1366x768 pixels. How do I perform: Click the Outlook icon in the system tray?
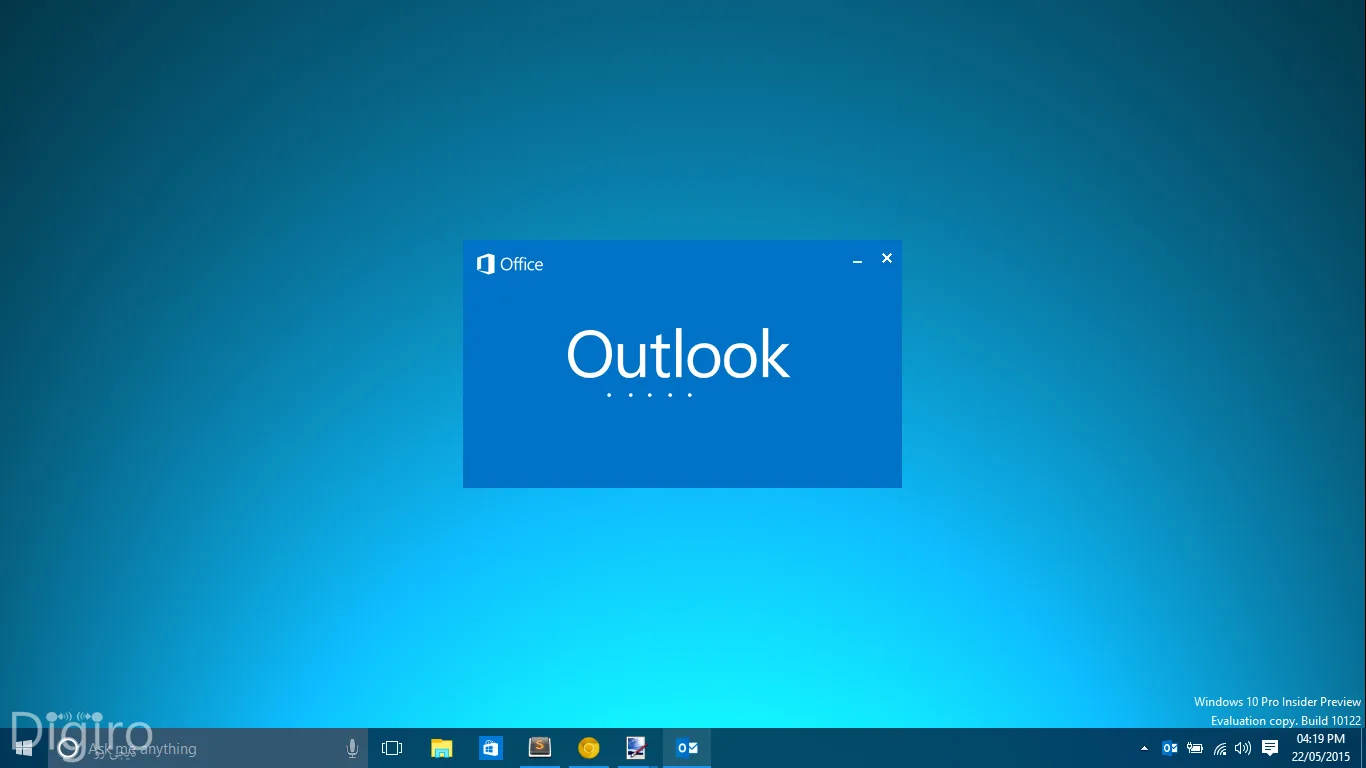point(1169,748)
